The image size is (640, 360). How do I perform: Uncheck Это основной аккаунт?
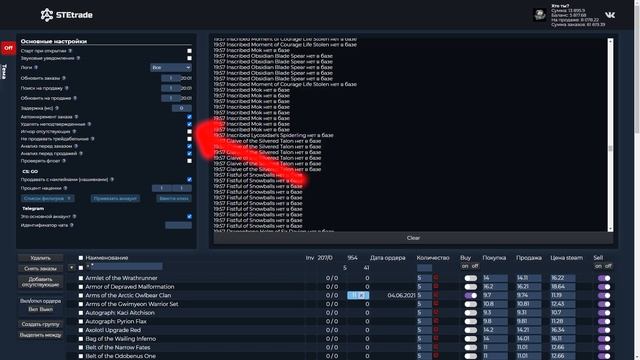click(189, 216)
